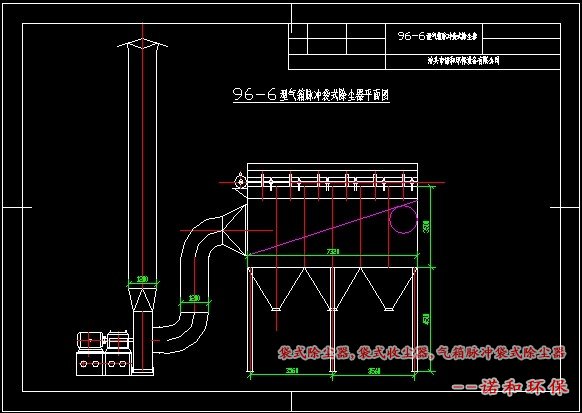Viewport: 582px width, 413px height.
Task: Click the right hopper discharge outlet
Action: click(x=389, y=308)
